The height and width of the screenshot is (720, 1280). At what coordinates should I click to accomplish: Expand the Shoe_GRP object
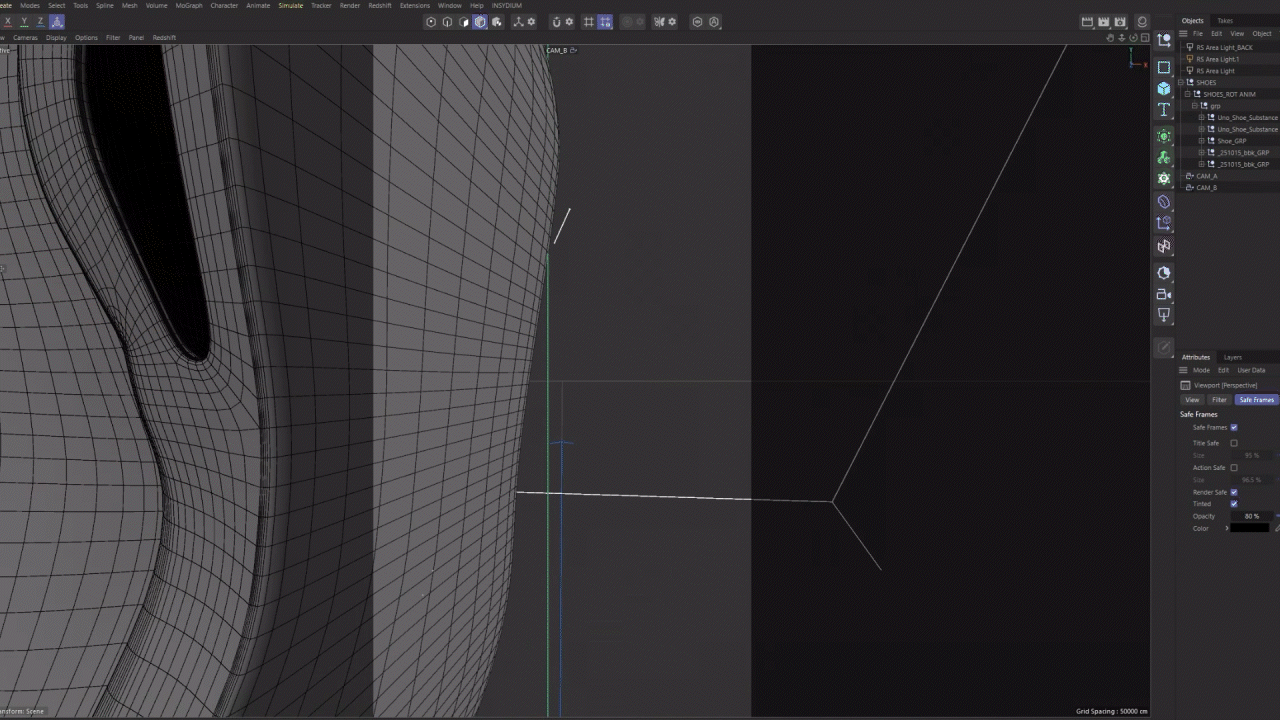coord(1201,141)
